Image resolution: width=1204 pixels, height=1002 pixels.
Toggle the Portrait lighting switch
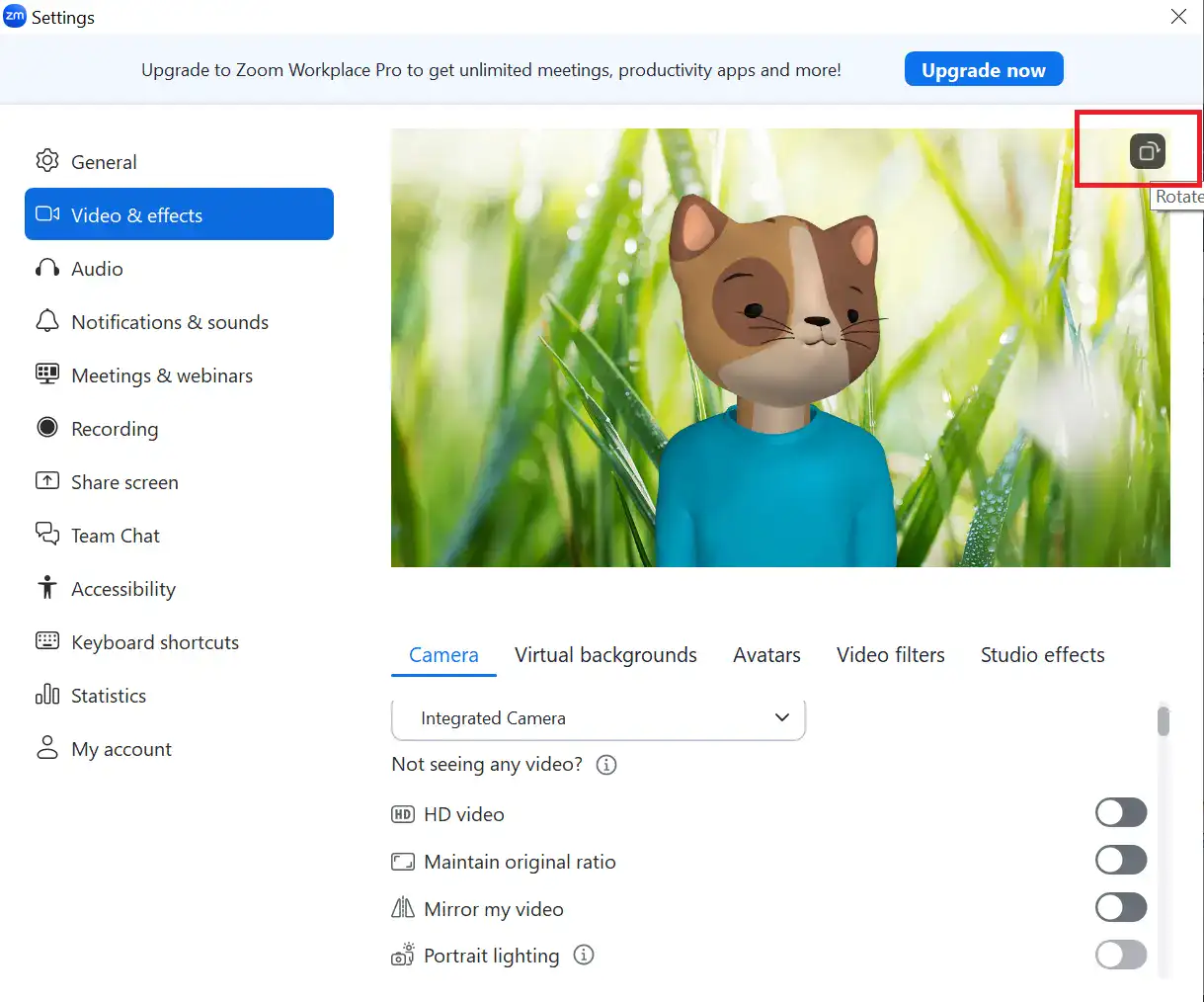(1121, 955)
